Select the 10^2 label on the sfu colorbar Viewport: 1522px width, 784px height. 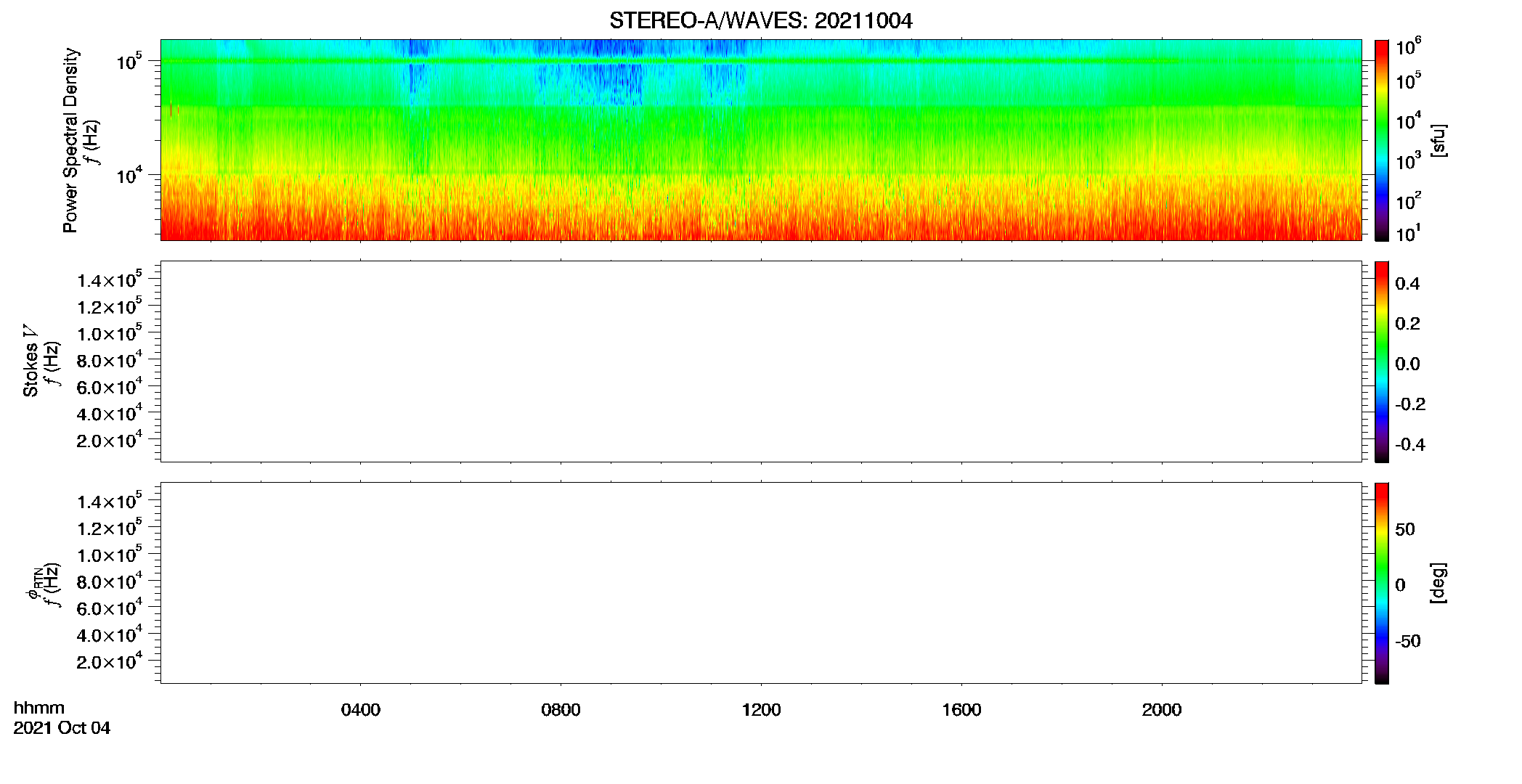1408,200
